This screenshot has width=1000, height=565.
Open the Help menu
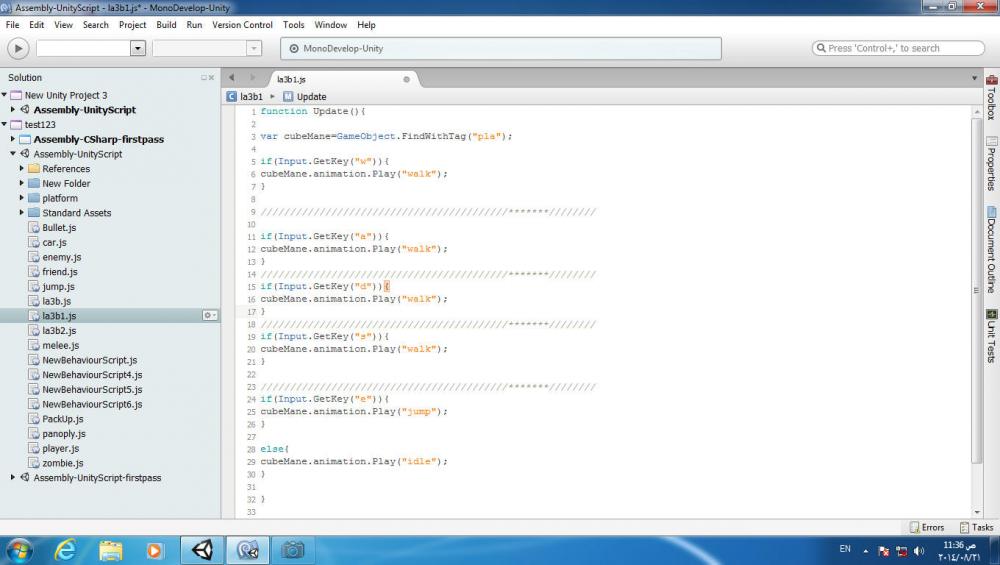click(366, 25)
